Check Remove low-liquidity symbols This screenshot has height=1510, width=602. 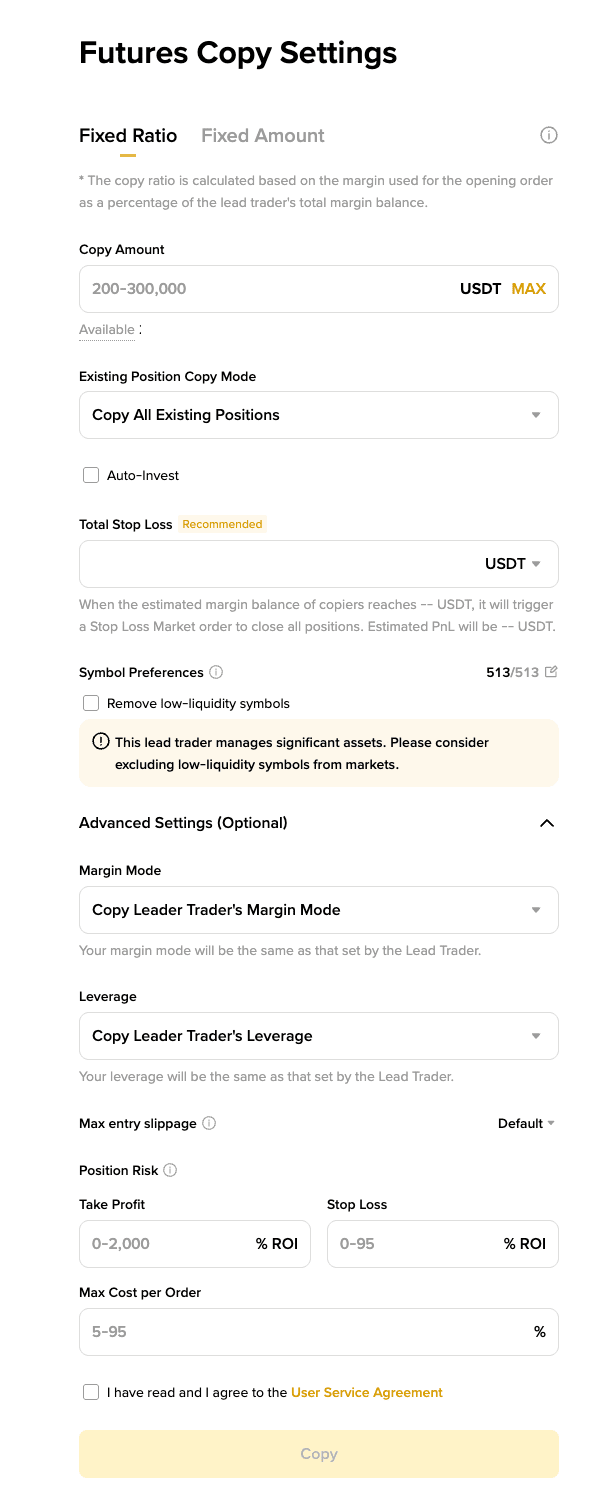click(x=91, y=703)
